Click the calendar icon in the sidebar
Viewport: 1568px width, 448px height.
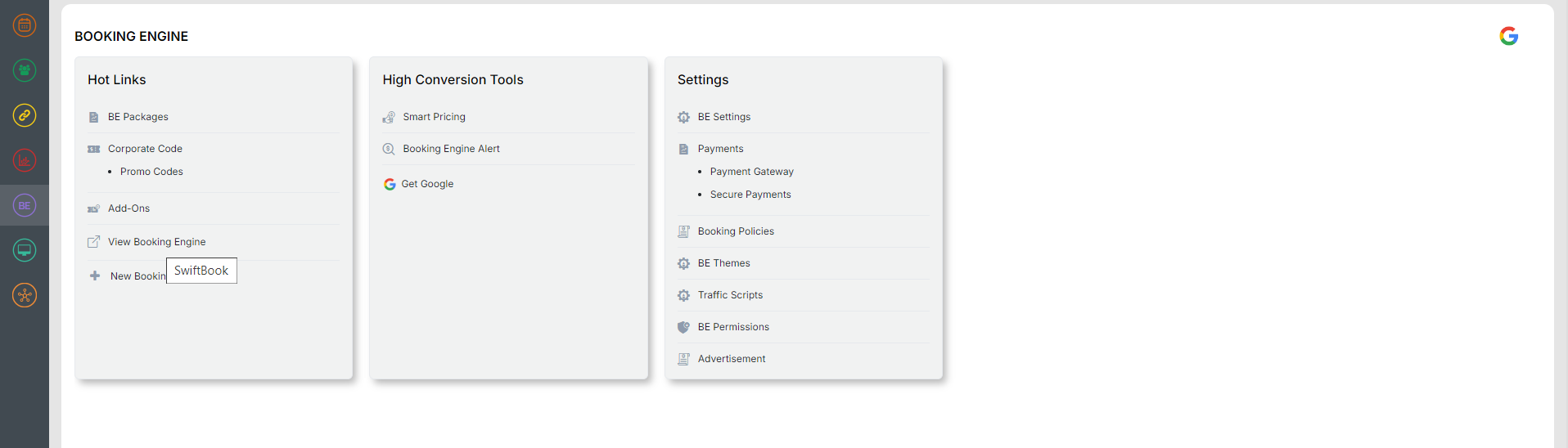(x=25, y=25)
